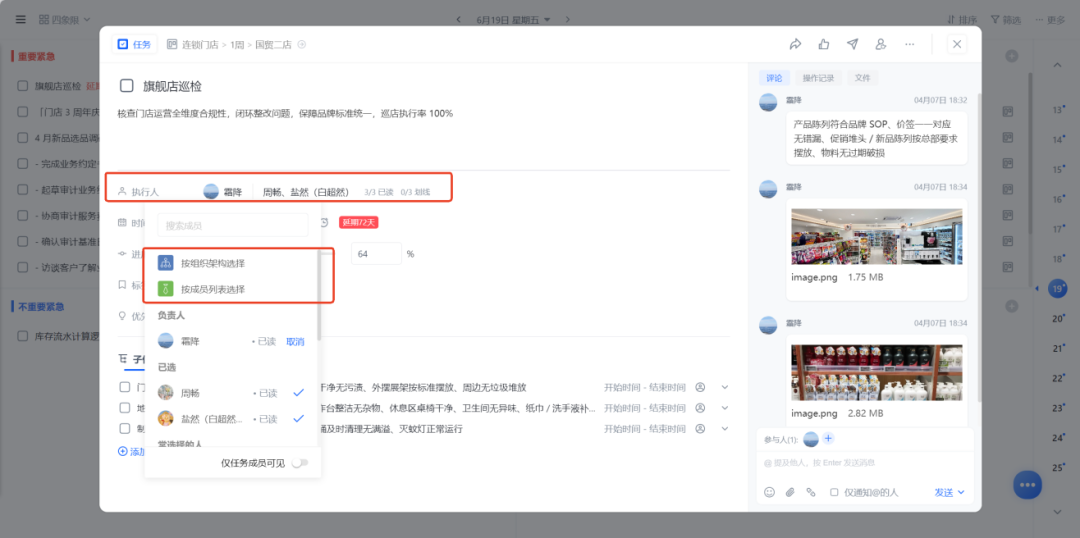
Task: Switch to the 操作记录 tab
Action: click(818, 78)
